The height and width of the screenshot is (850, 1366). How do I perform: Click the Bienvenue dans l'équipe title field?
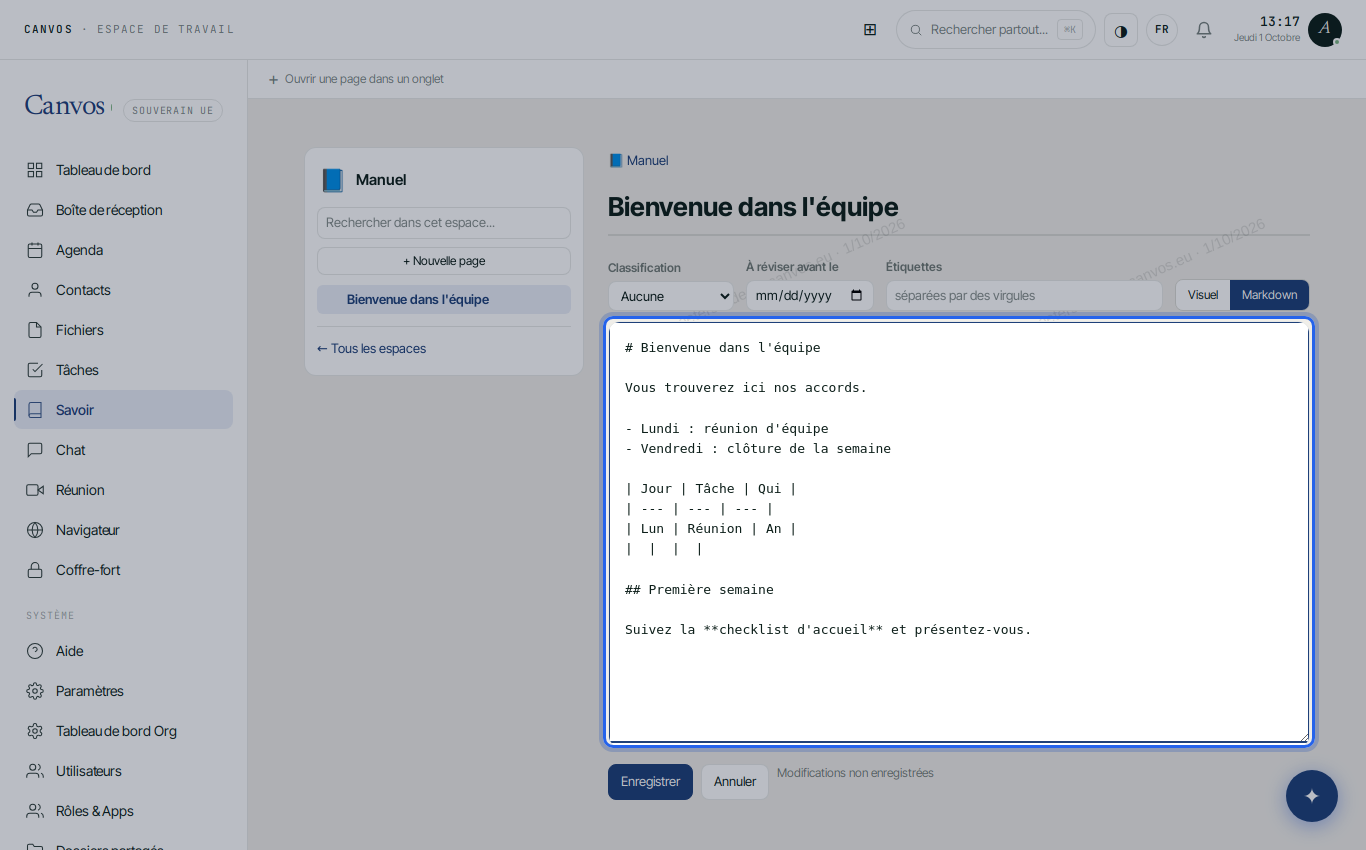pos(959,208)
